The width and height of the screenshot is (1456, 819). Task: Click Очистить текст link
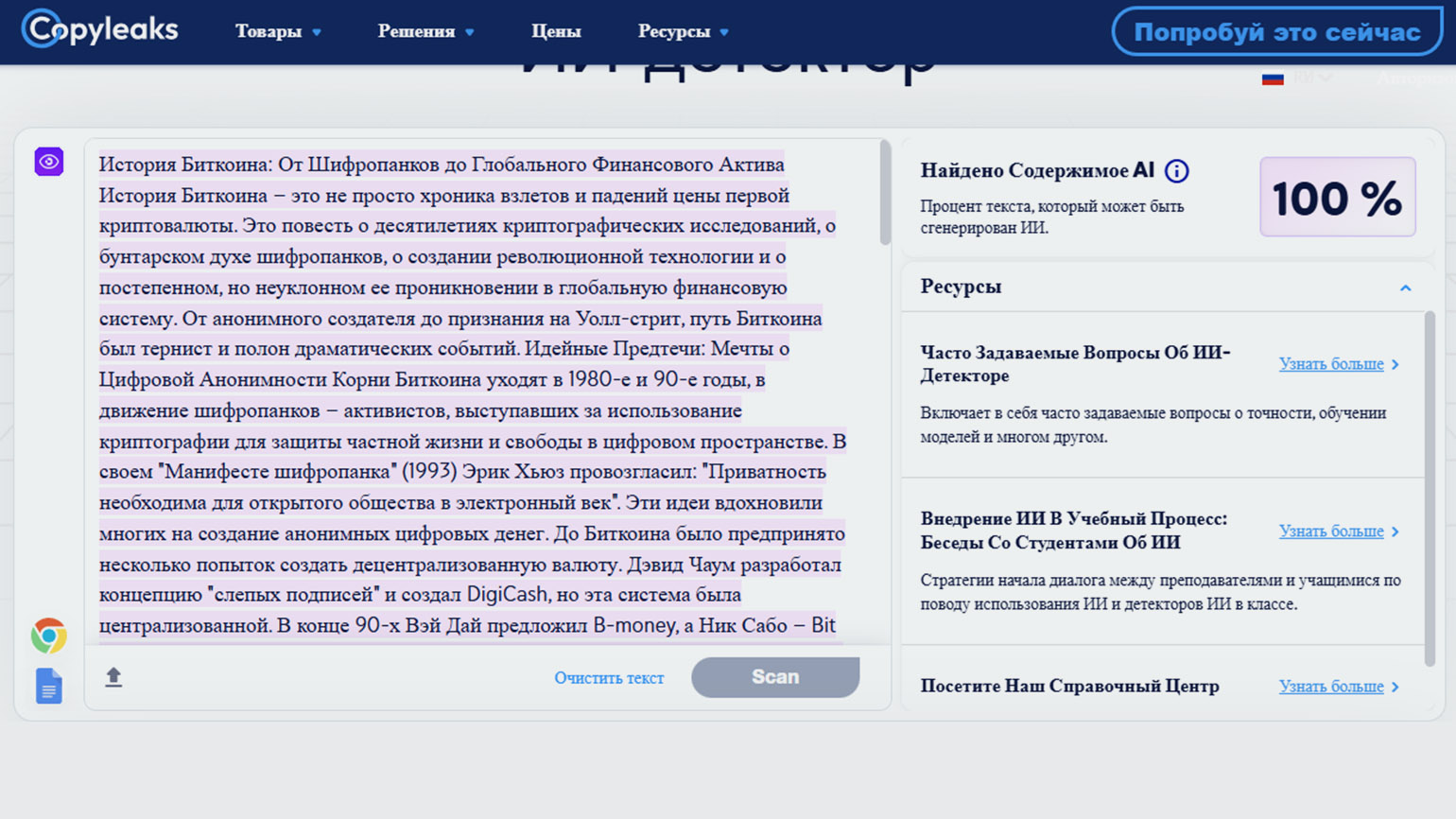pyautogui.click(x=609, y=678)
